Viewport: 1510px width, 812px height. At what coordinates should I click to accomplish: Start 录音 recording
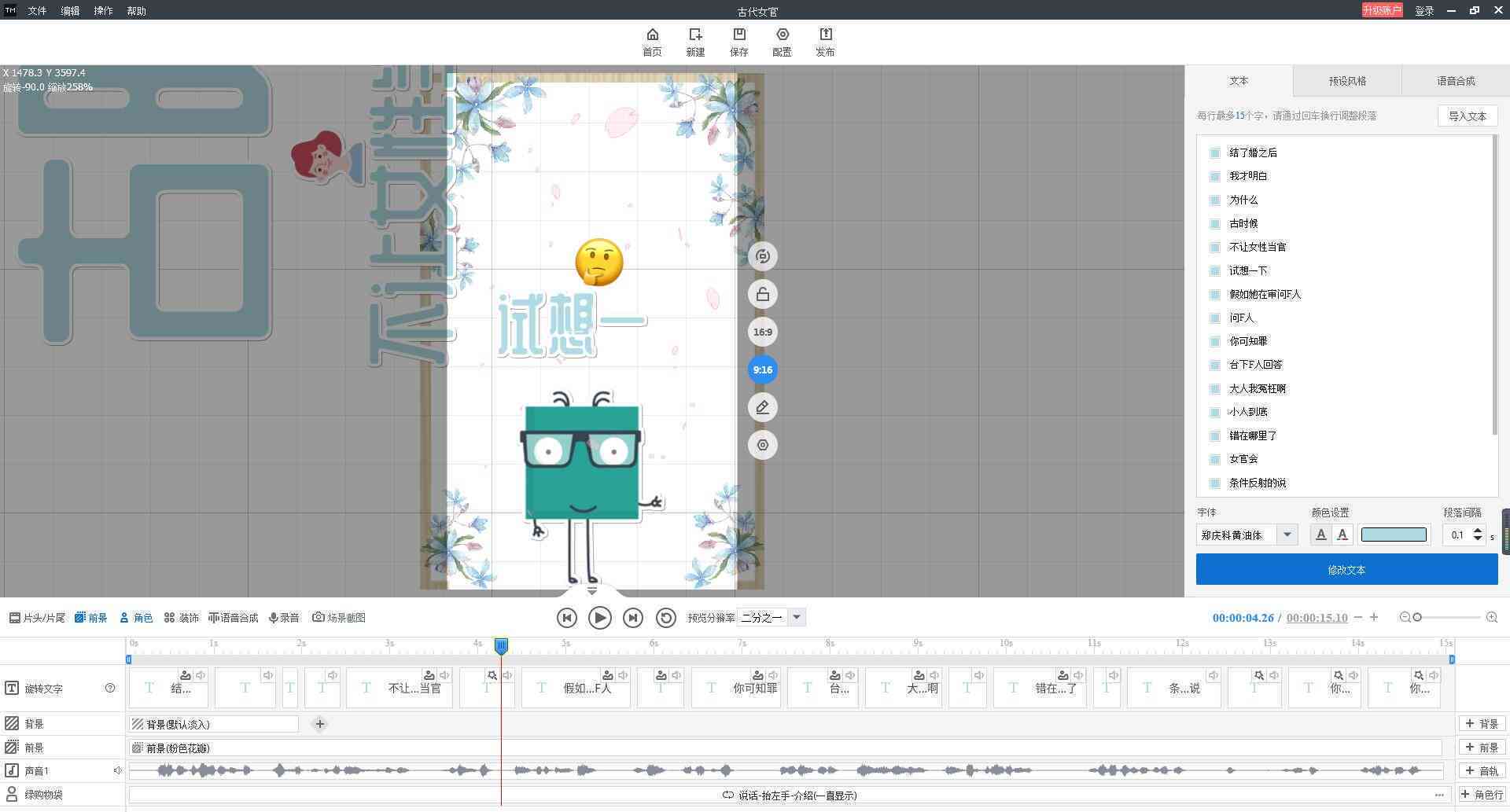coord(284,618)
